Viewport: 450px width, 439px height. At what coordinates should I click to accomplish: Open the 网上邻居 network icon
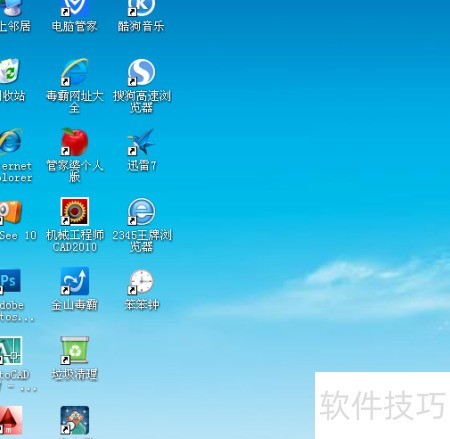point(10,7)
